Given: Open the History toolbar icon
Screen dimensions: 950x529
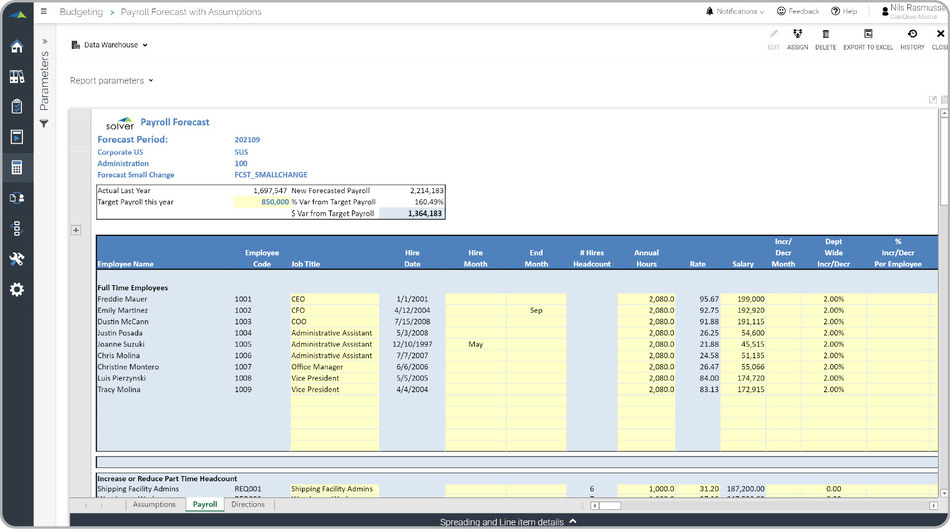Looking at the screenshot, I should [912, 39].
